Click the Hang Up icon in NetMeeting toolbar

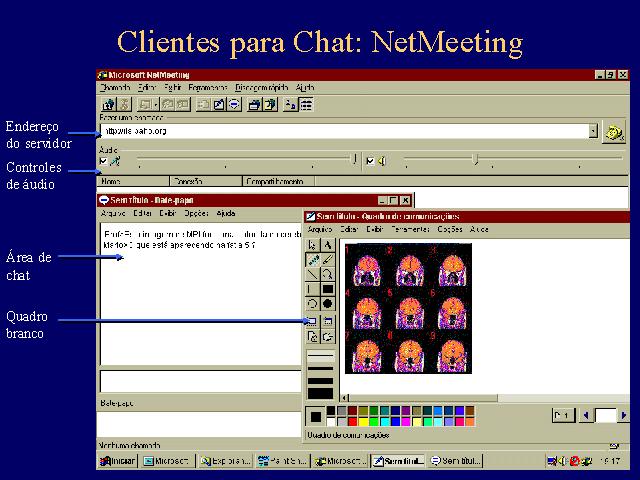click(x=124, y=105)
